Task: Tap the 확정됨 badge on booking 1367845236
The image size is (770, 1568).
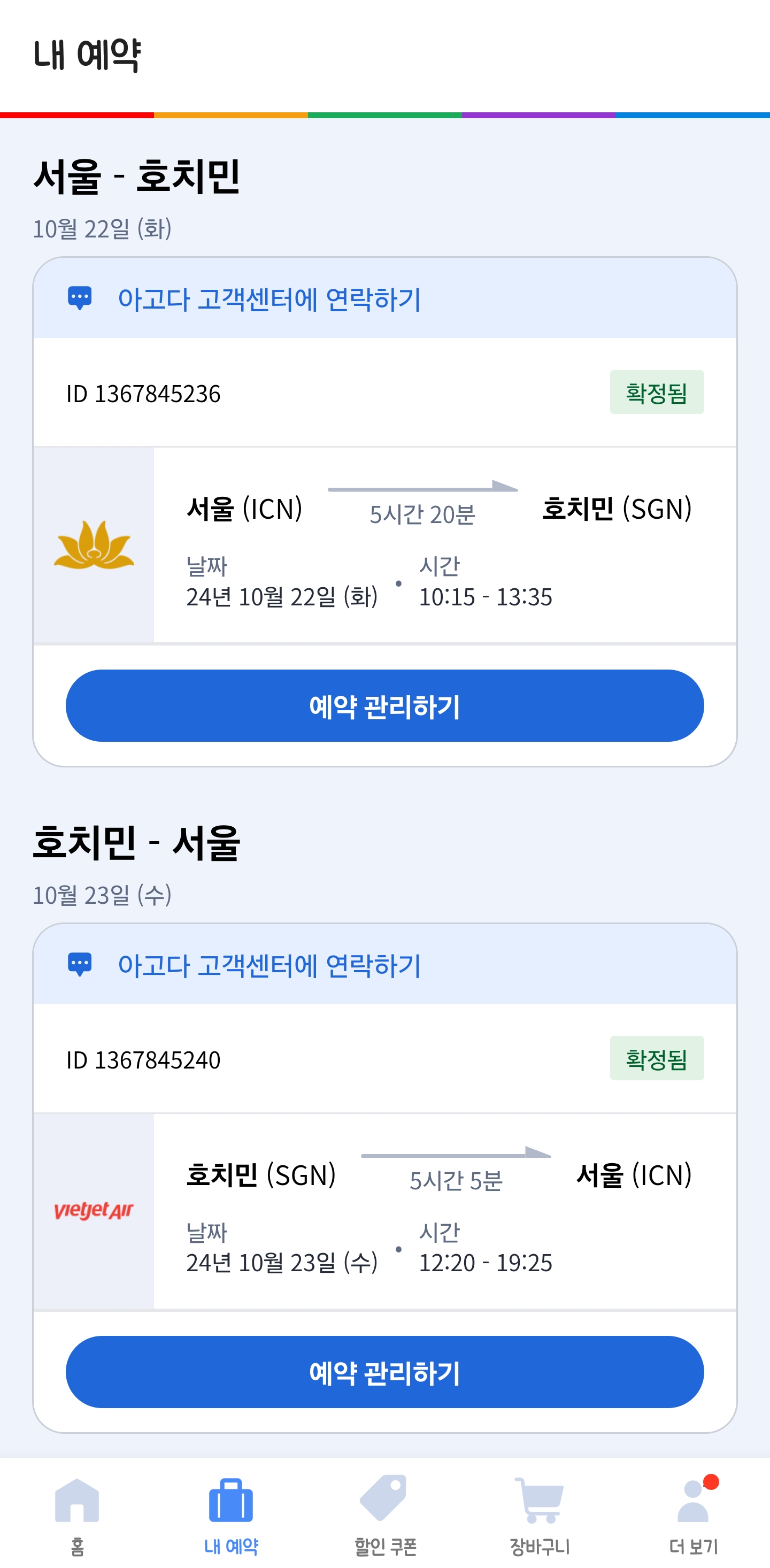Action: [656, 393]
